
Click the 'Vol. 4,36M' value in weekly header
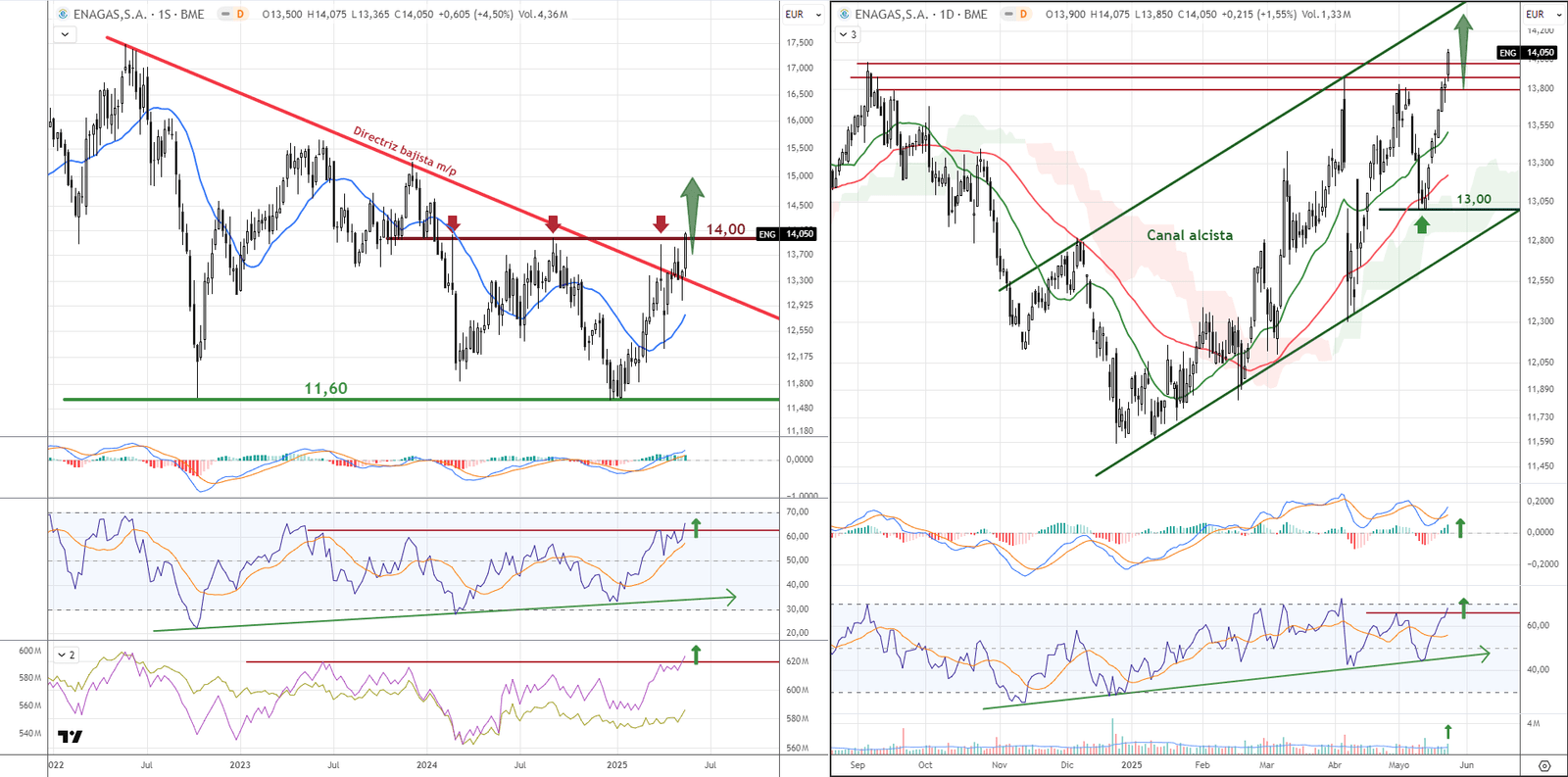pos(543,15)
